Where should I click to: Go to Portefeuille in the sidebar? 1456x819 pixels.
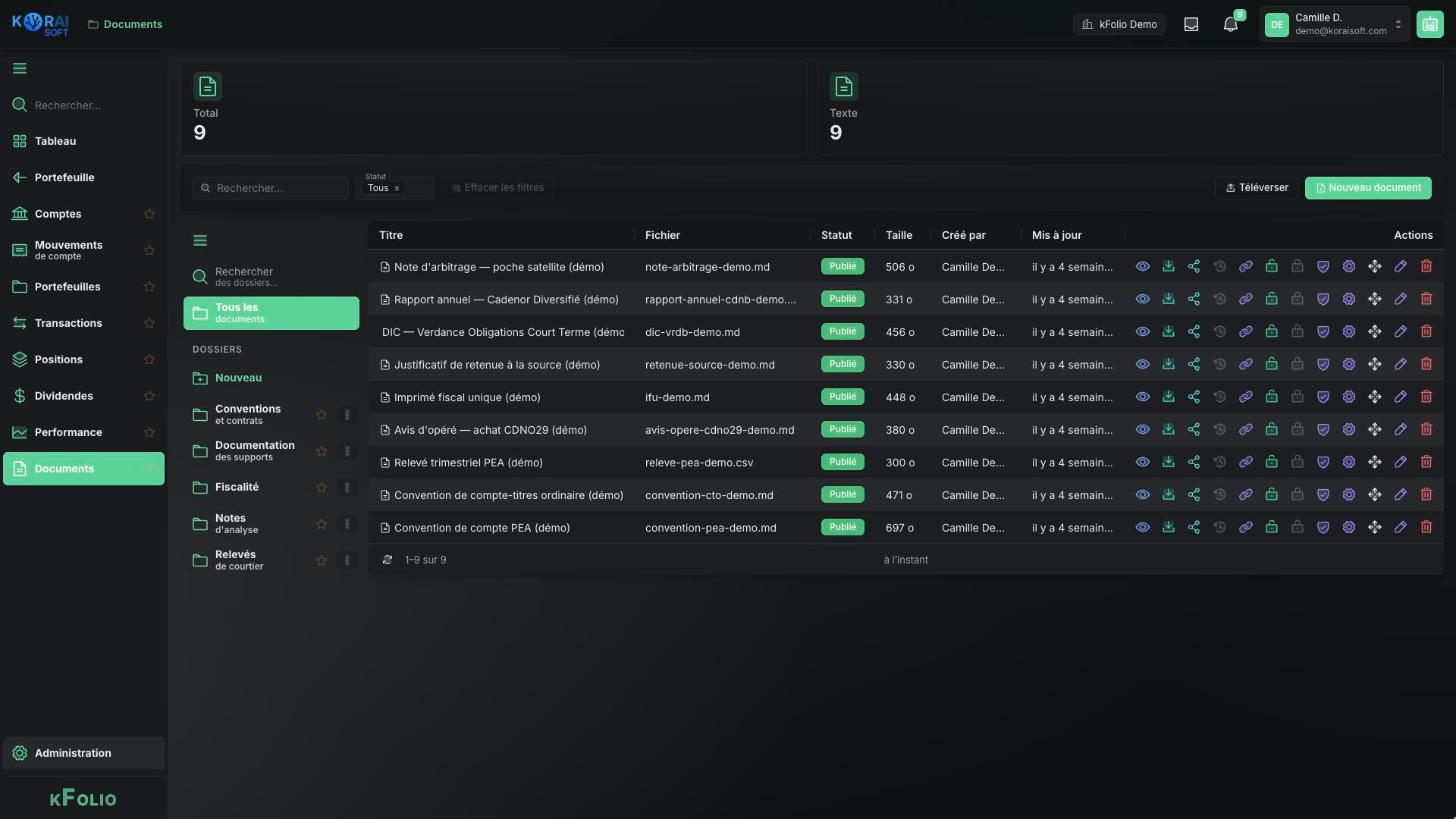click(83, 178)
